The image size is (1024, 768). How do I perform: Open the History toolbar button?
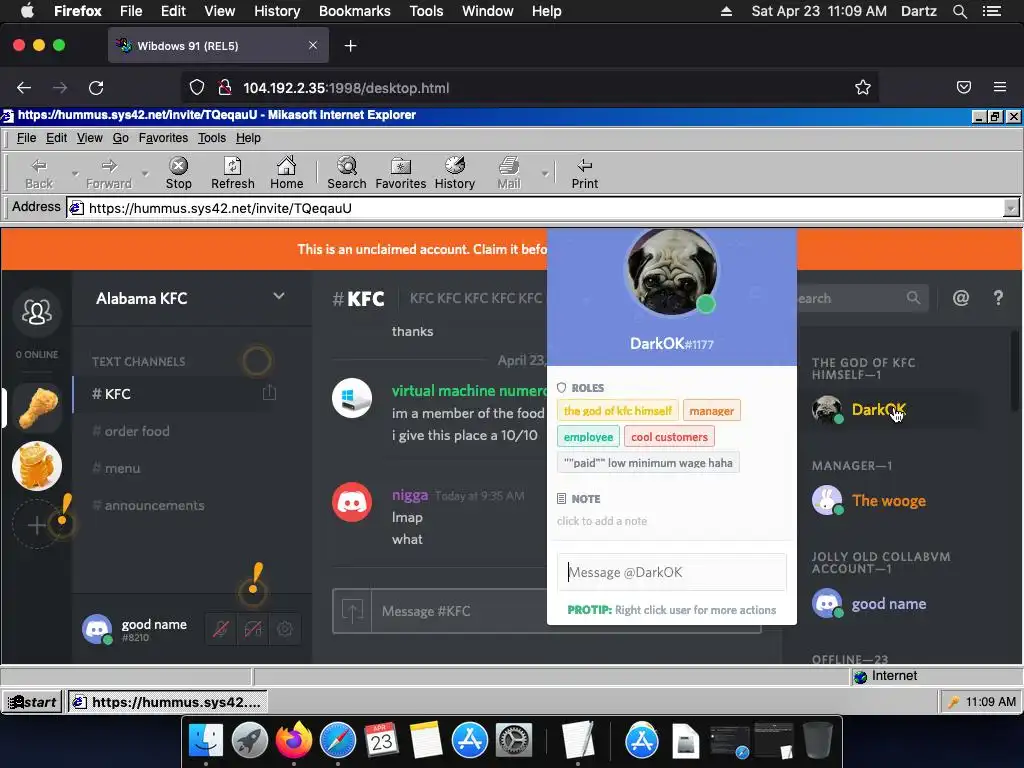coord(455,173)
